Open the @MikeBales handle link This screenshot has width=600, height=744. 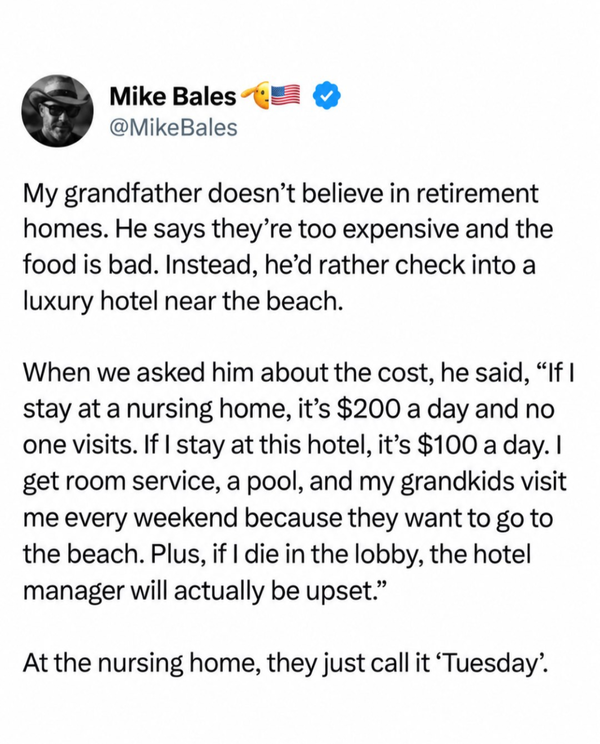[174, 128]
